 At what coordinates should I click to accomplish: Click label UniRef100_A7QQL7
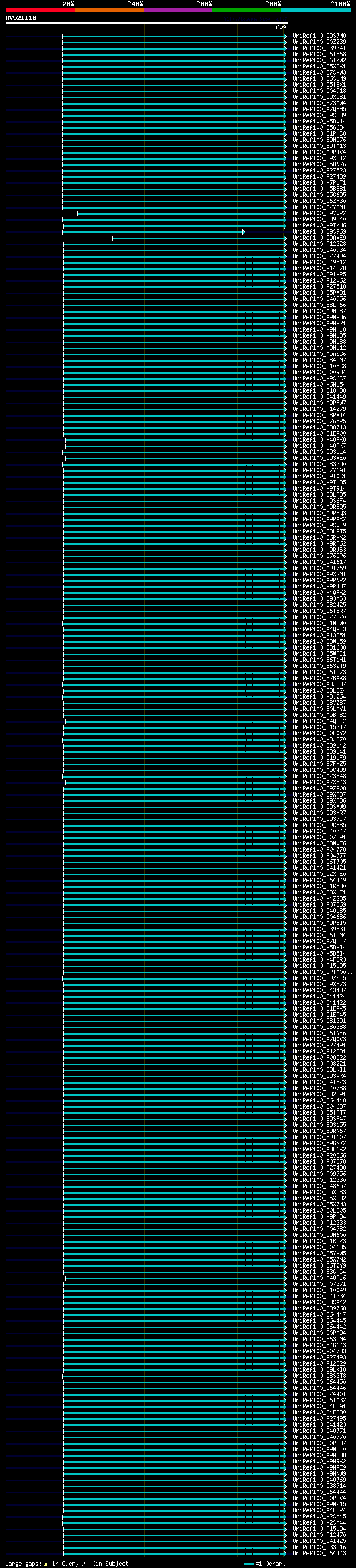[x=319, y=942]
